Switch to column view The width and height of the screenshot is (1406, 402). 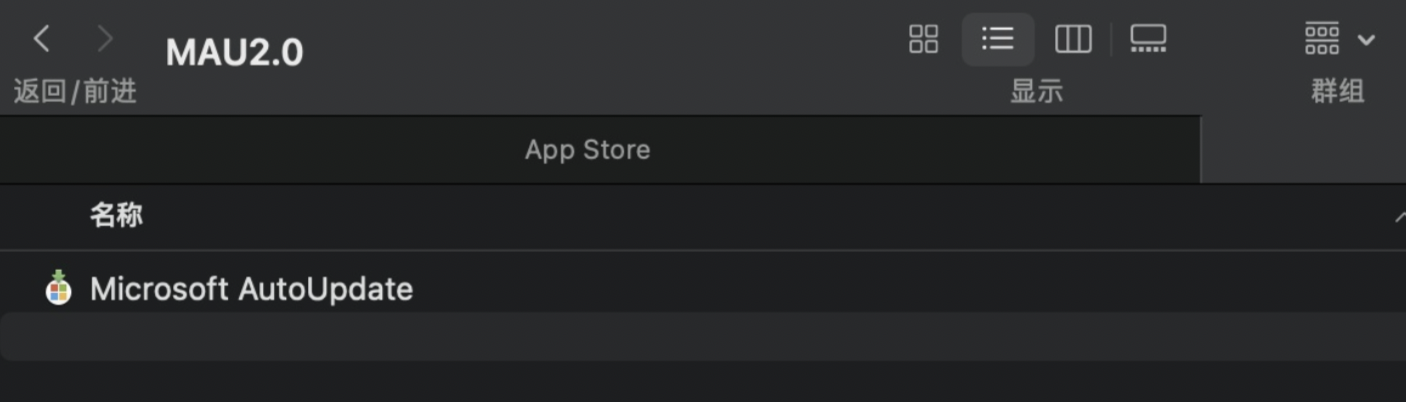[x=1073, y=39]
